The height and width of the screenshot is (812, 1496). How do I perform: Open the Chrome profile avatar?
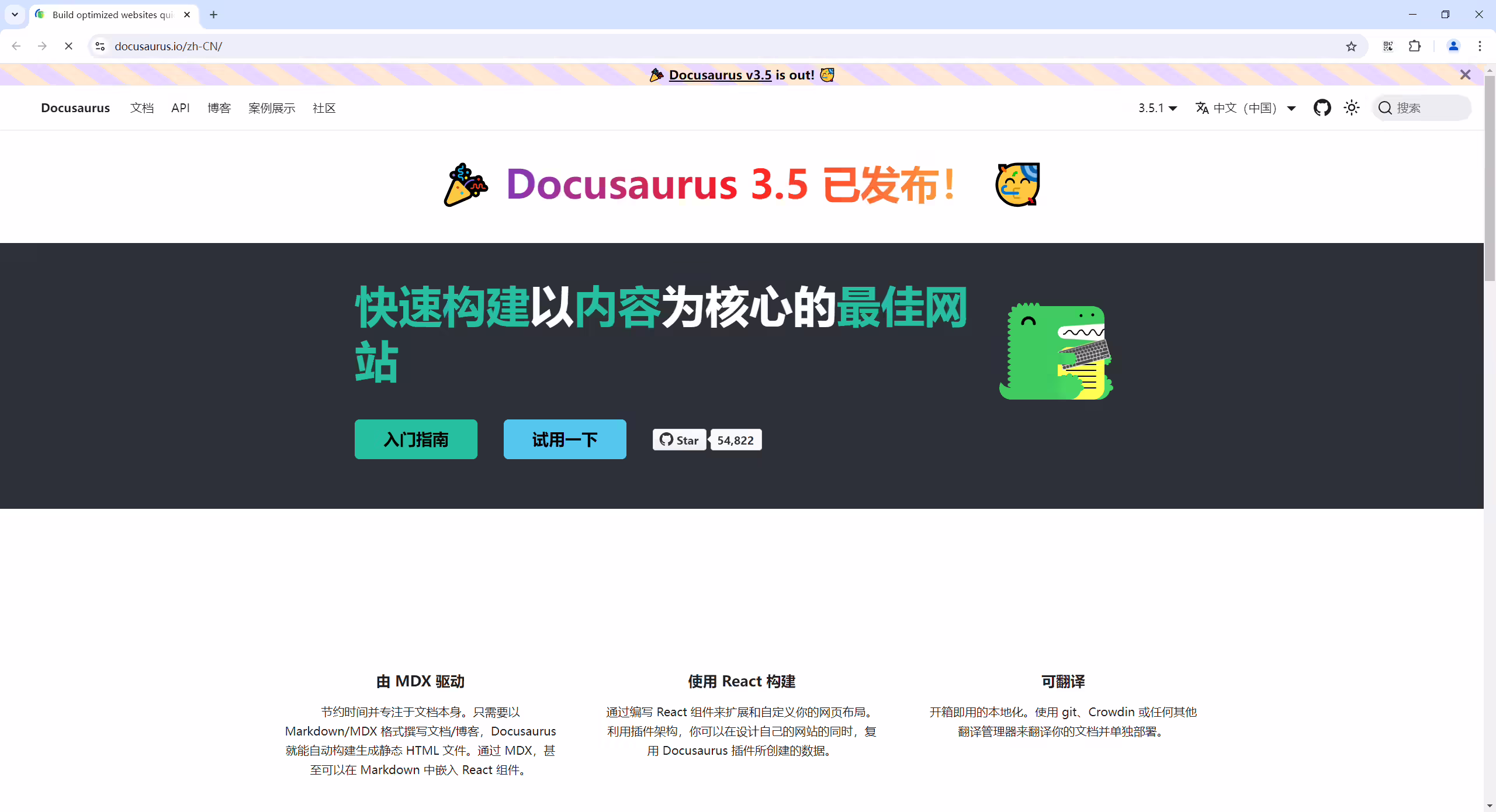[1453, 46]
